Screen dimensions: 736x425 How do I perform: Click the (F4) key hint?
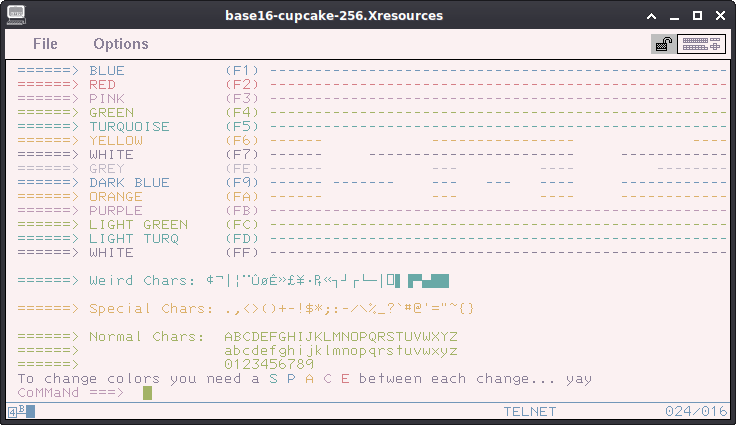(x=242, y=113)
